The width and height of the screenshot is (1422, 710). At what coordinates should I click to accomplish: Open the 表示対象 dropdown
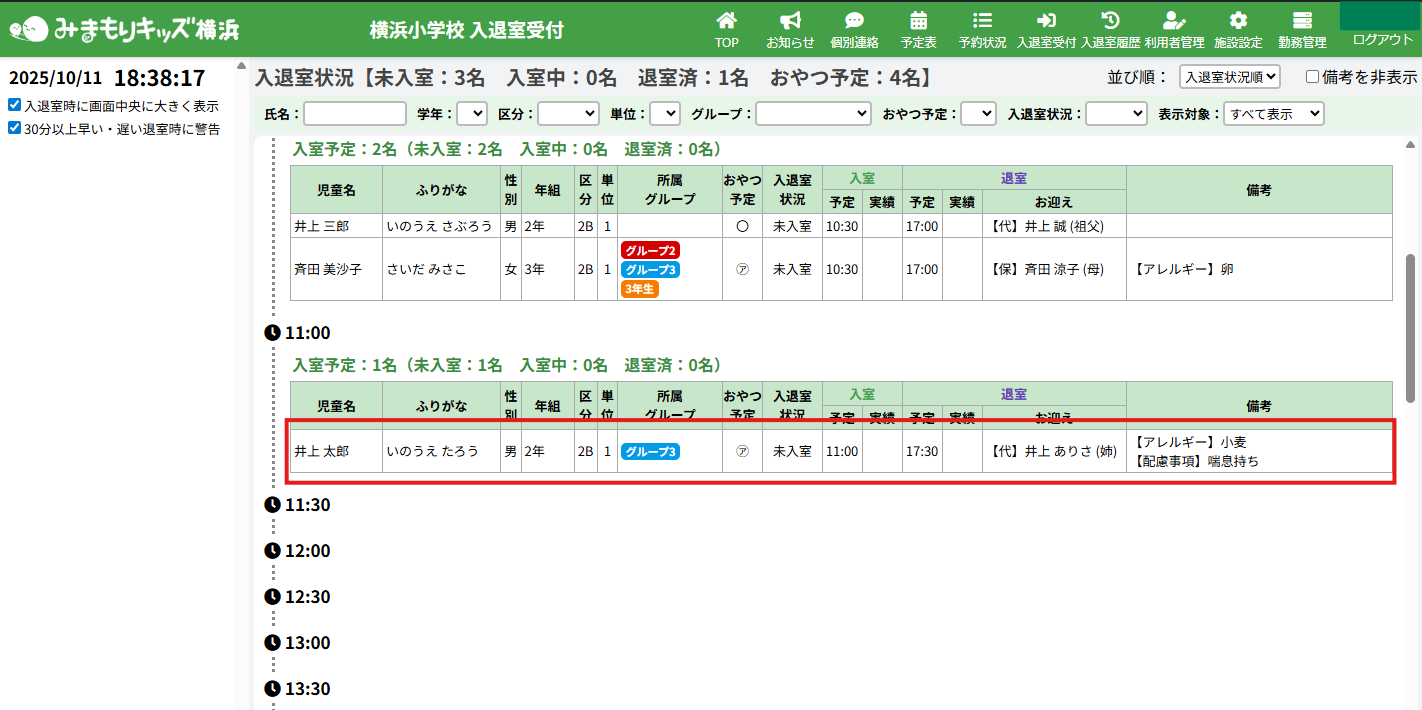click(x=1273, y=114)
